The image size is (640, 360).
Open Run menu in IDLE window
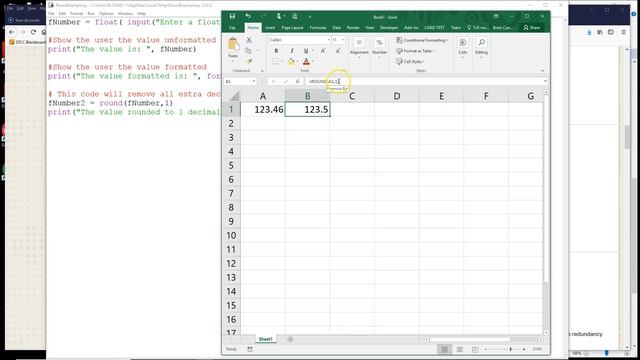click(x=91, y=13)
